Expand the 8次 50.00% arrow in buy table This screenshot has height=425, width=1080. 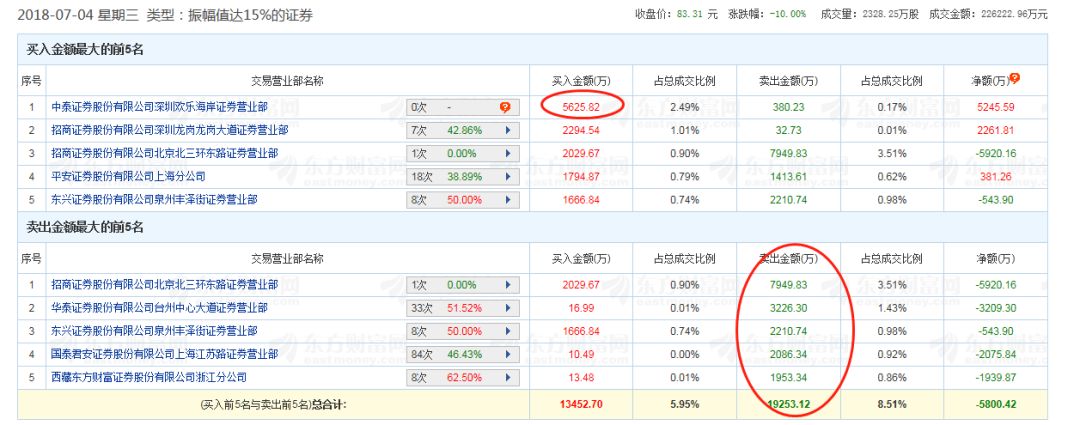click(508, 200)
